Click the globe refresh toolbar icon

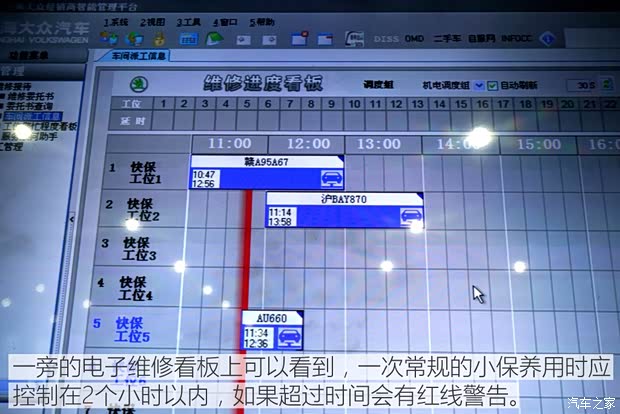pyautogui.click(x=134, y=39)
